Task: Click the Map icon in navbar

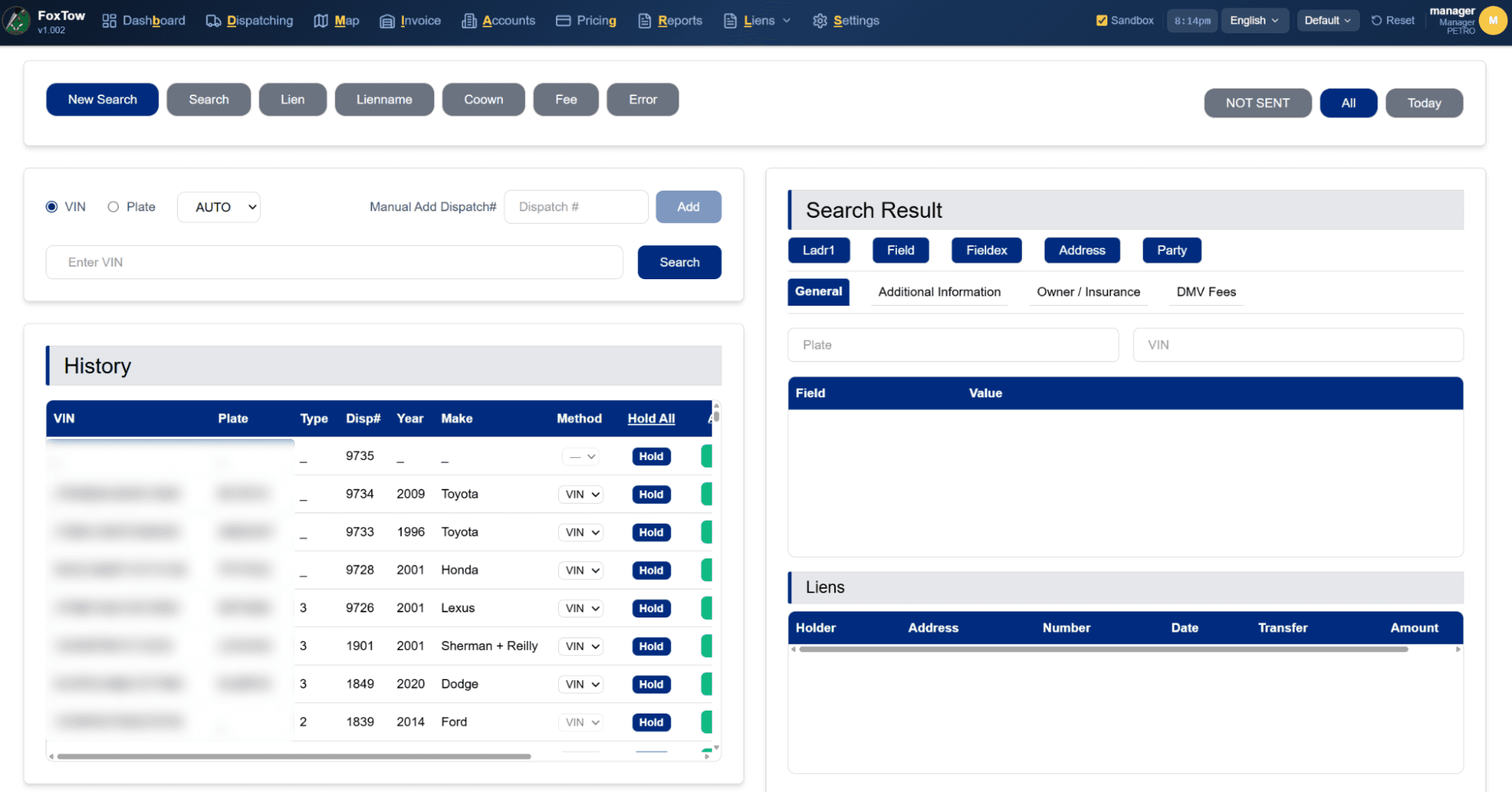Action: (x=321, y=21)
